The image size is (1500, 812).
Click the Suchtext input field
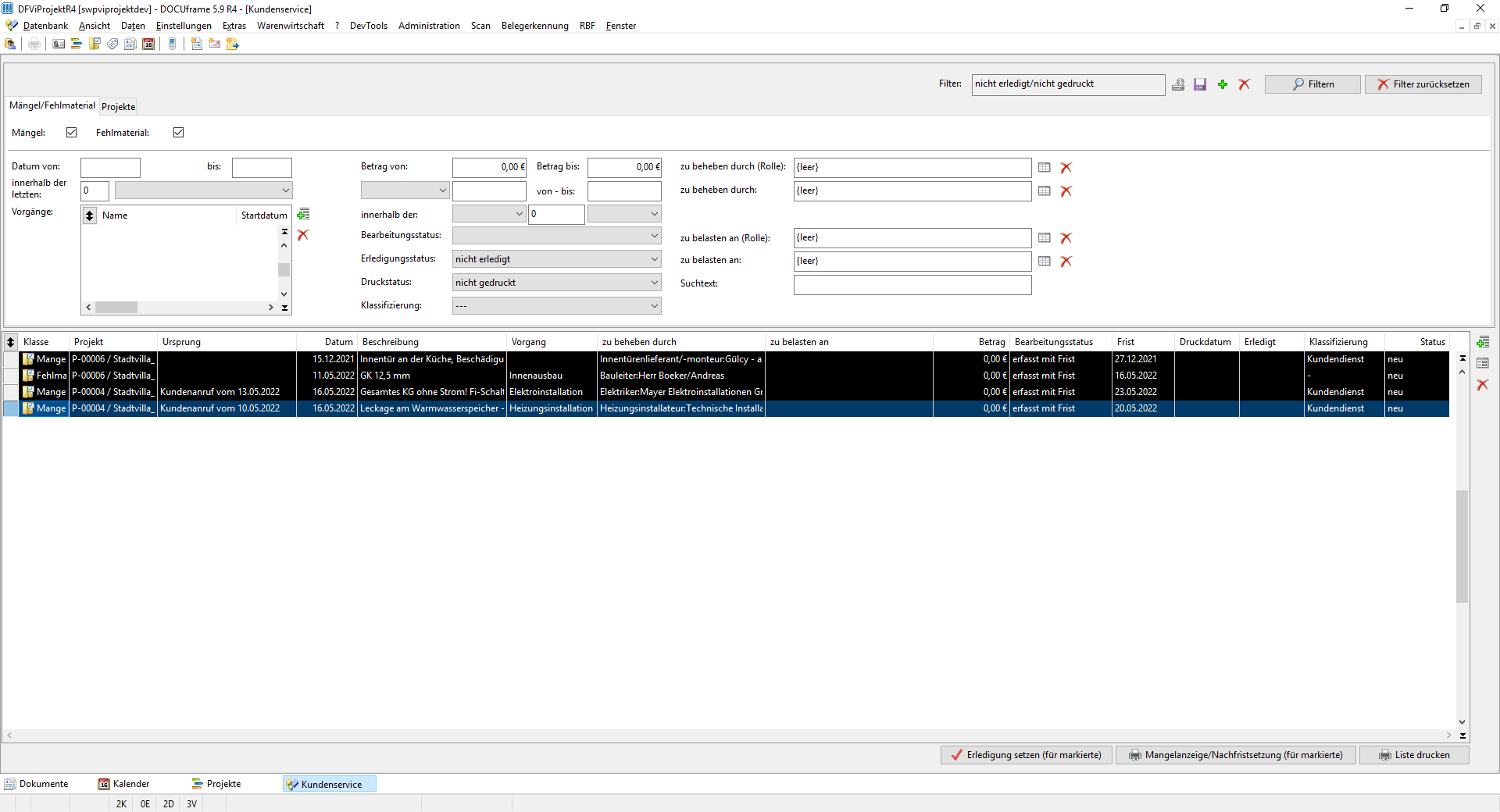(912, 285)
